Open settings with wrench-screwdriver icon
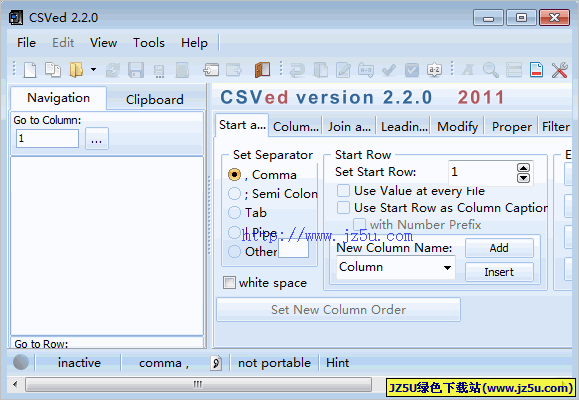Viewport: 579px width, 400px height. point(559,69)
